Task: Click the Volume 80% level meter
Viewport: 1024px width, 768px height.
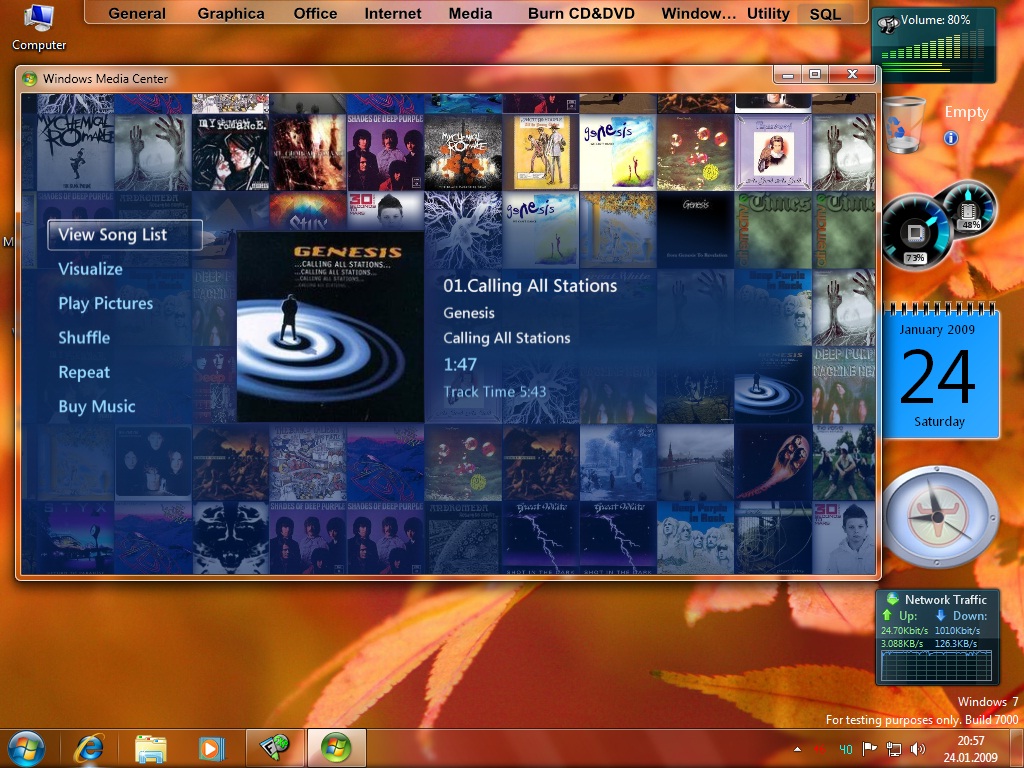Action: pyautogui.click(x=931, y=49)
